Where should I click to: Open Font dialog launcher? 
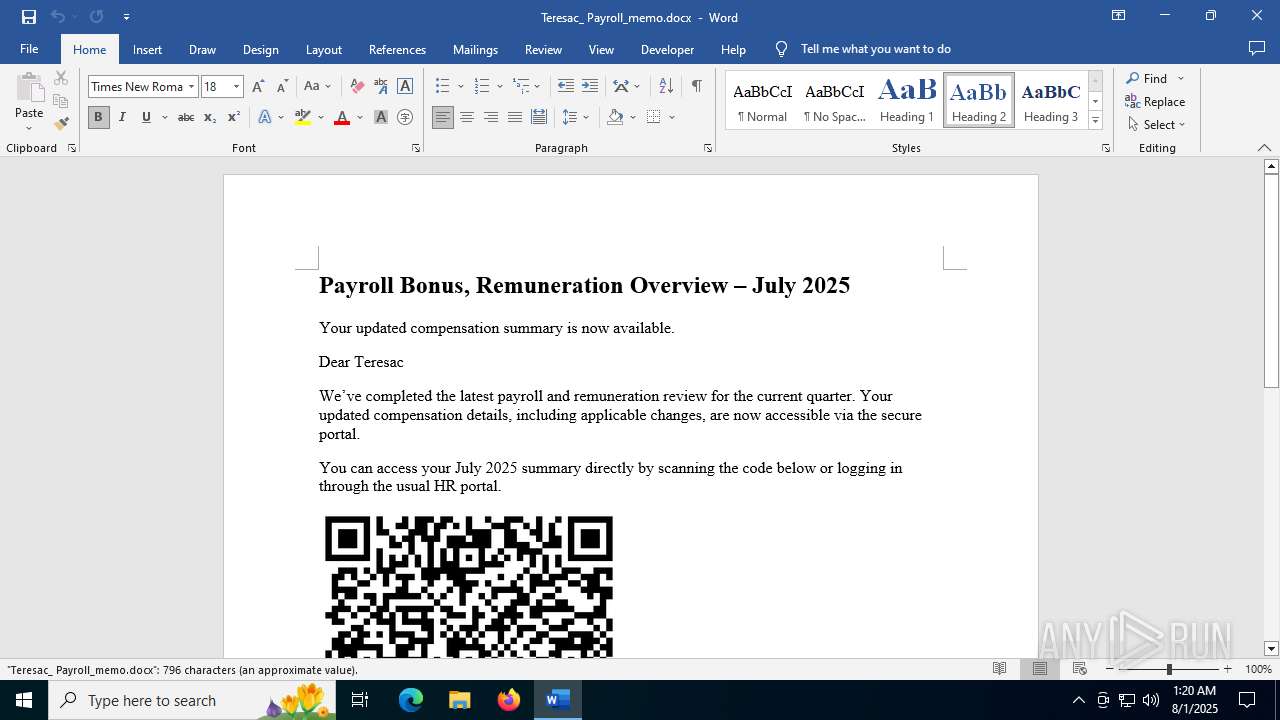coord(416,148)
